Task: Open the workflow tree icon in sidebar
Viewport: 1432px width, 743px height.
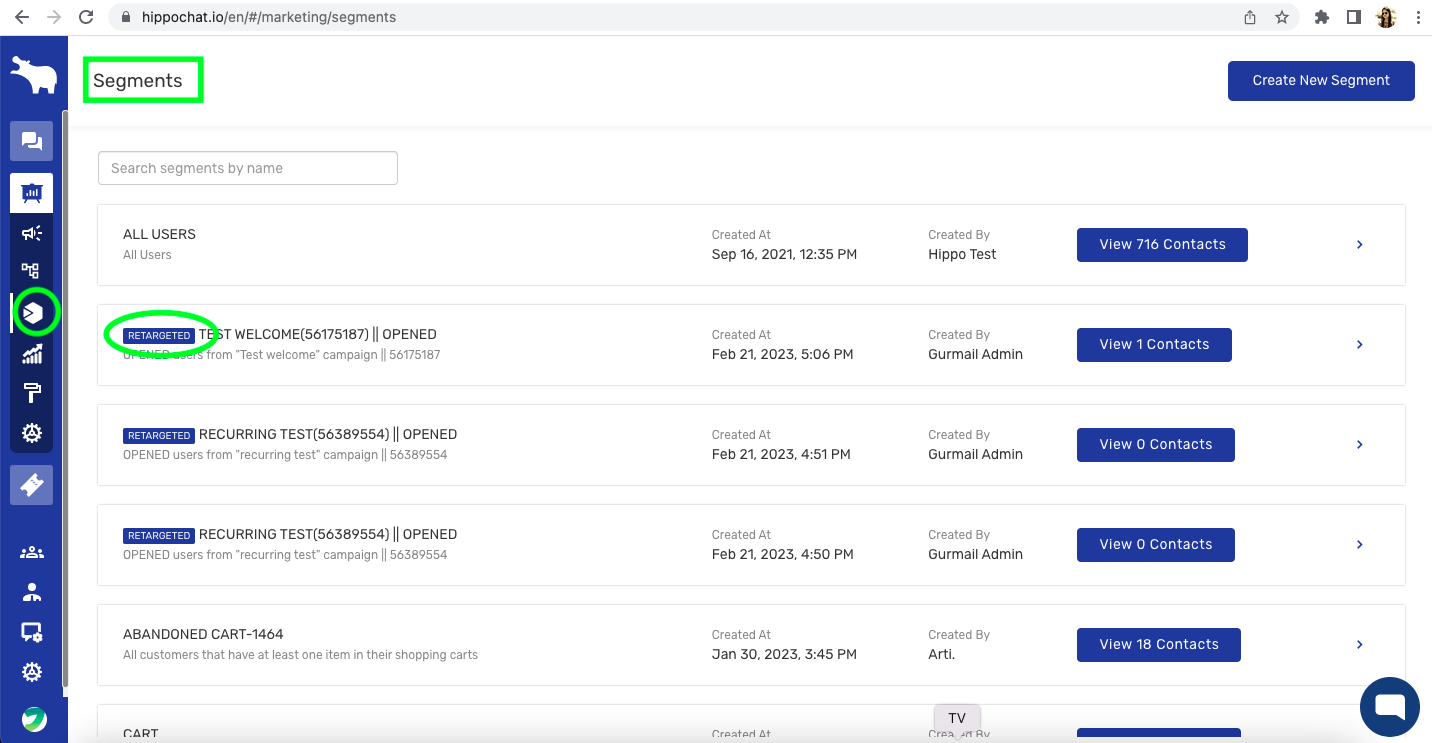Action: (x=31, y=271)
